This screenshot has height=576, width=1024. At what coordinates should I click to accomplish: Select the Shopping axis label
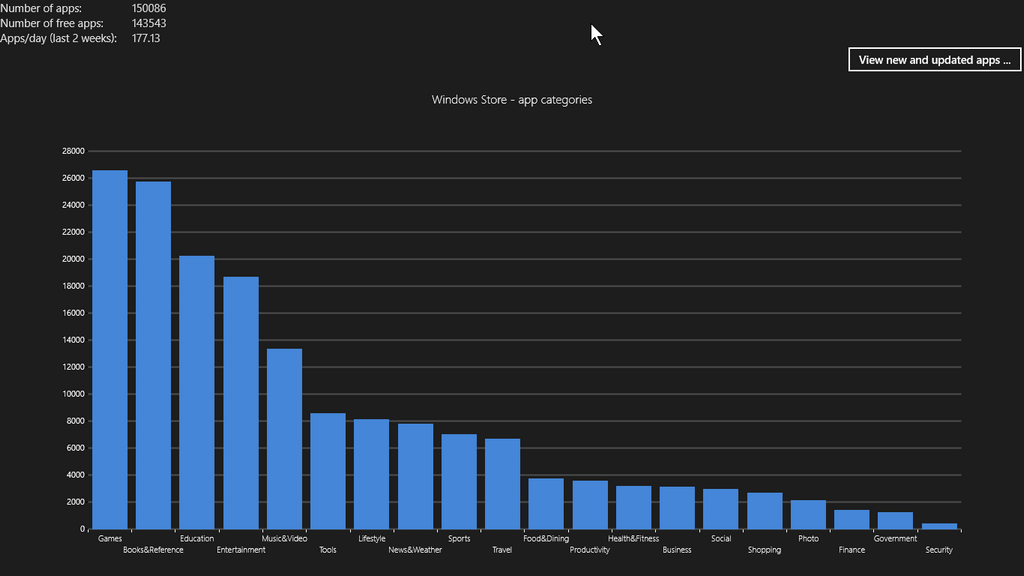click(x=764, y=550)
